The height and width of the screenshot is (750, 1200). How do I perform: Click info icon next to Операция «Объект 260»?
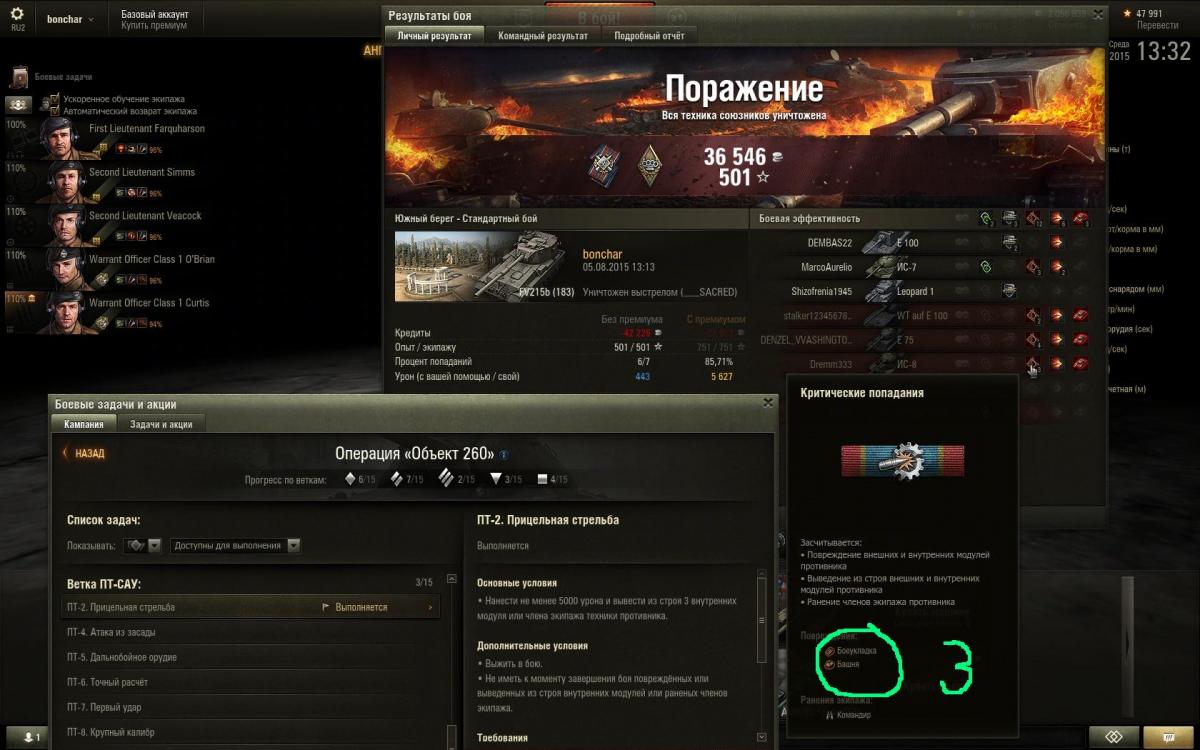pos(504,454)
